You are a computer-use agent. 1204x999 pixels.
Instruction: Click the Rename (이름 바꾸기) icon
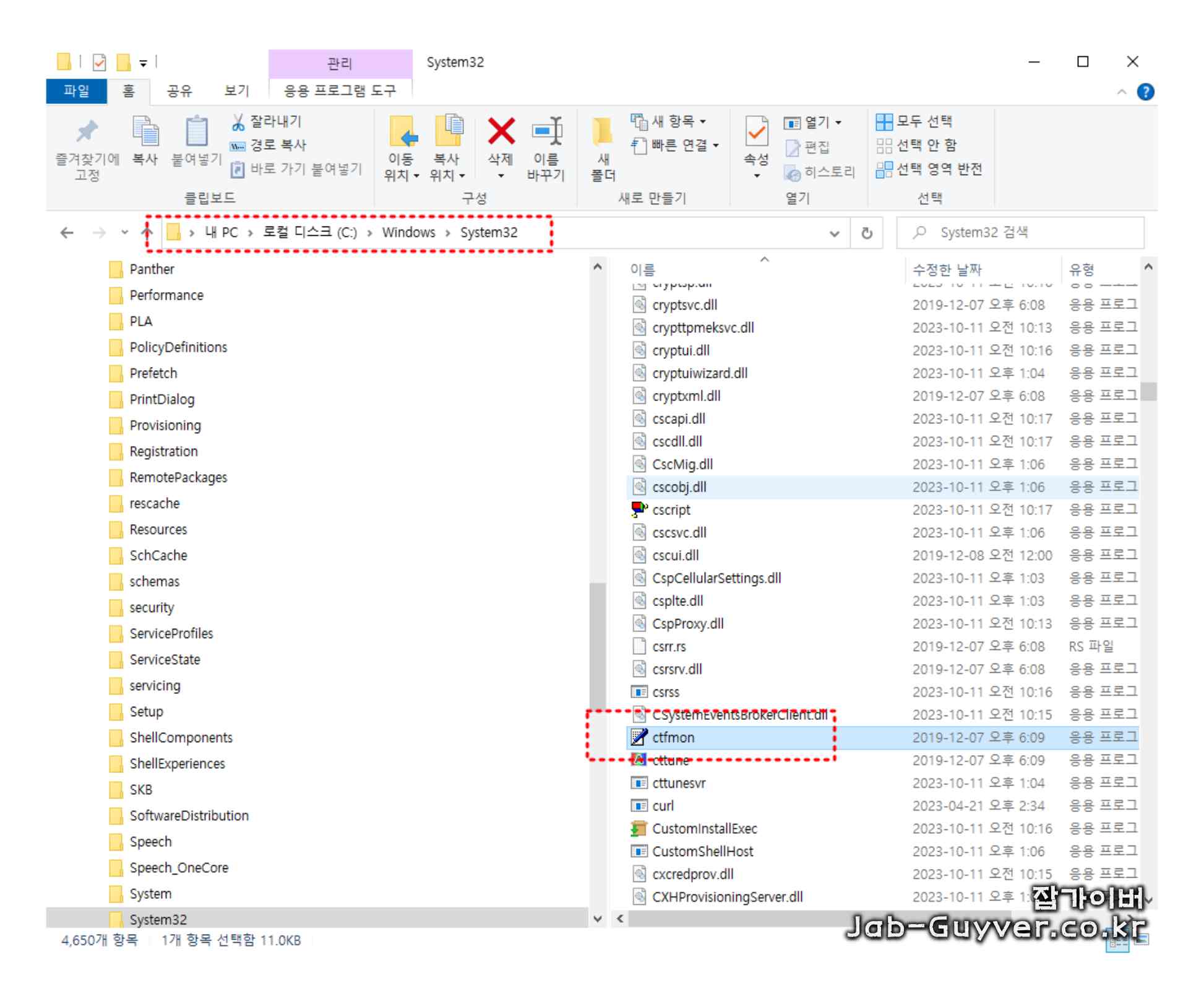click(546, 132)
